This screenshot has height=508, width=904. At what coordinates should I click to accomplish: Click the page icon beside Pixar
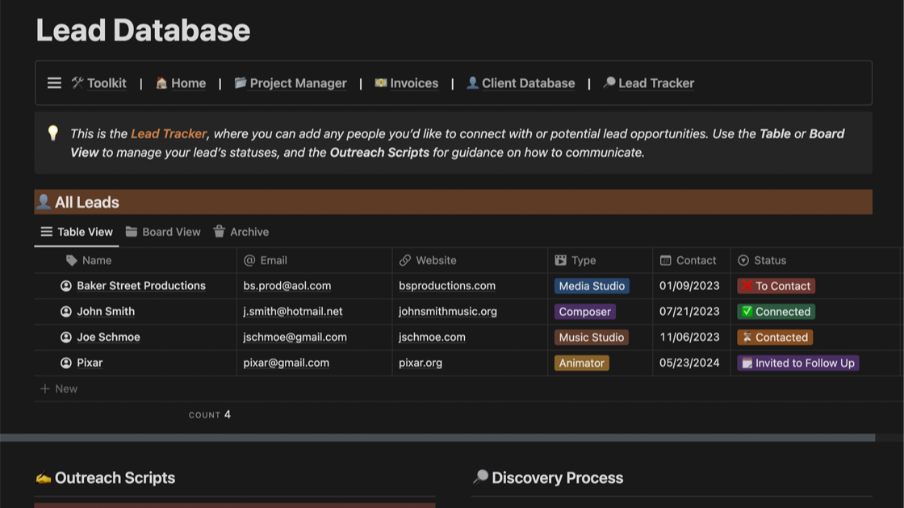click(x=66, y=363)
